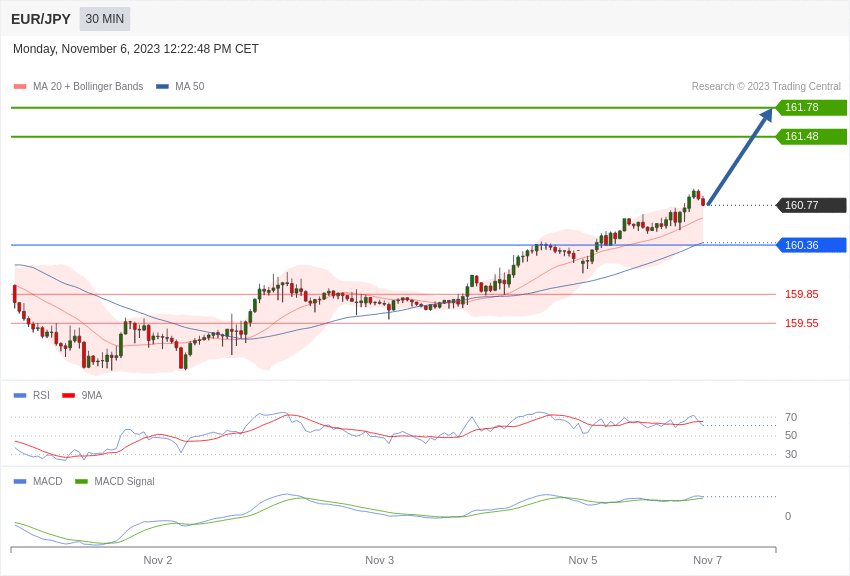Toggle the MACD legend marker
This screenshot has width=850, height=576.
18,481
